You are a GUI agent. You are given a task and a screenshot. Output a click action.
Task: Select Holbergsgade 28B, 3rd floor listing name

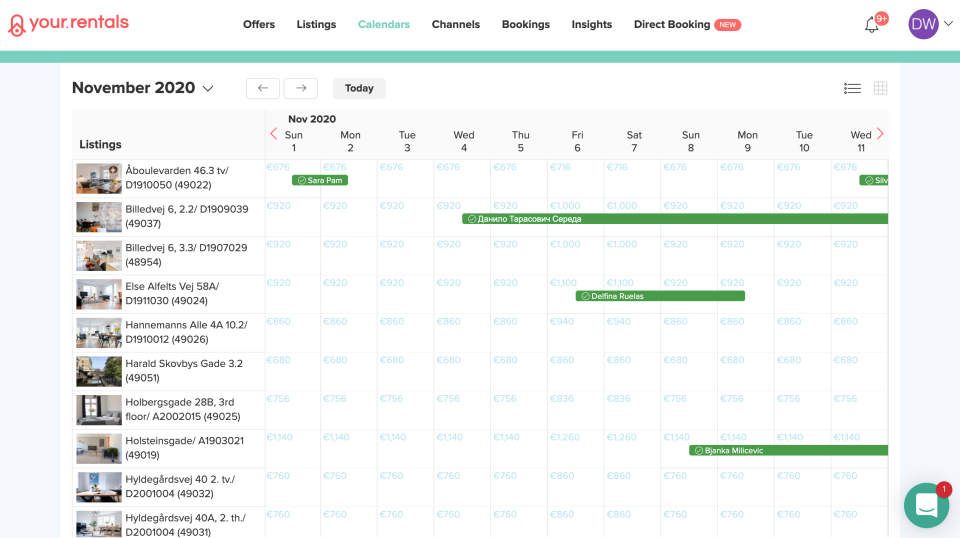[x=182, y=409]
